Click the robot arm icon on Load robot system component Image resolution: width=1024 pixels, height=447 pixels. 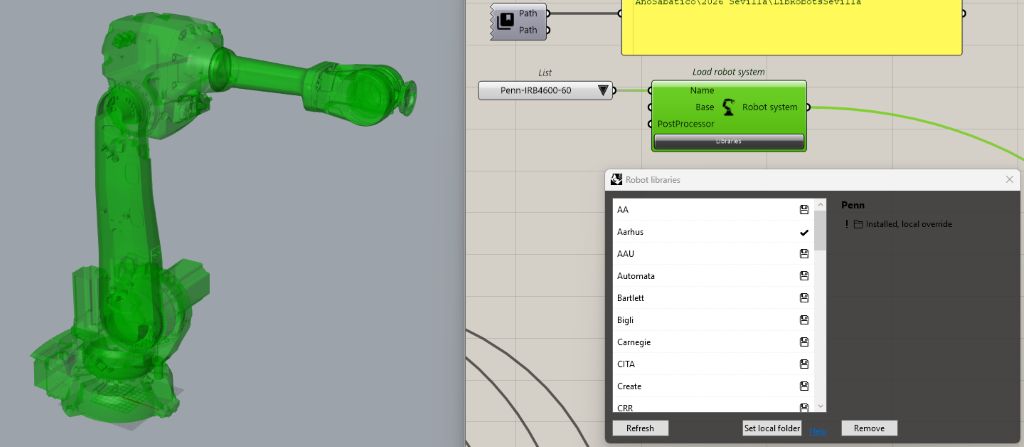point(728,107)
